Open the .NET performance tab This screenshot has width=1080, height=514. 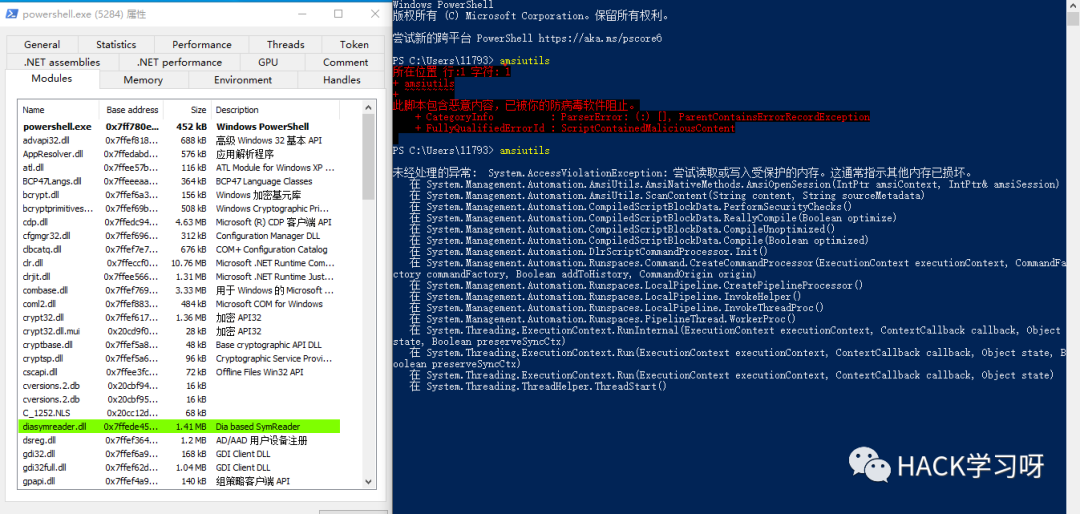click(x=179, y=62)
